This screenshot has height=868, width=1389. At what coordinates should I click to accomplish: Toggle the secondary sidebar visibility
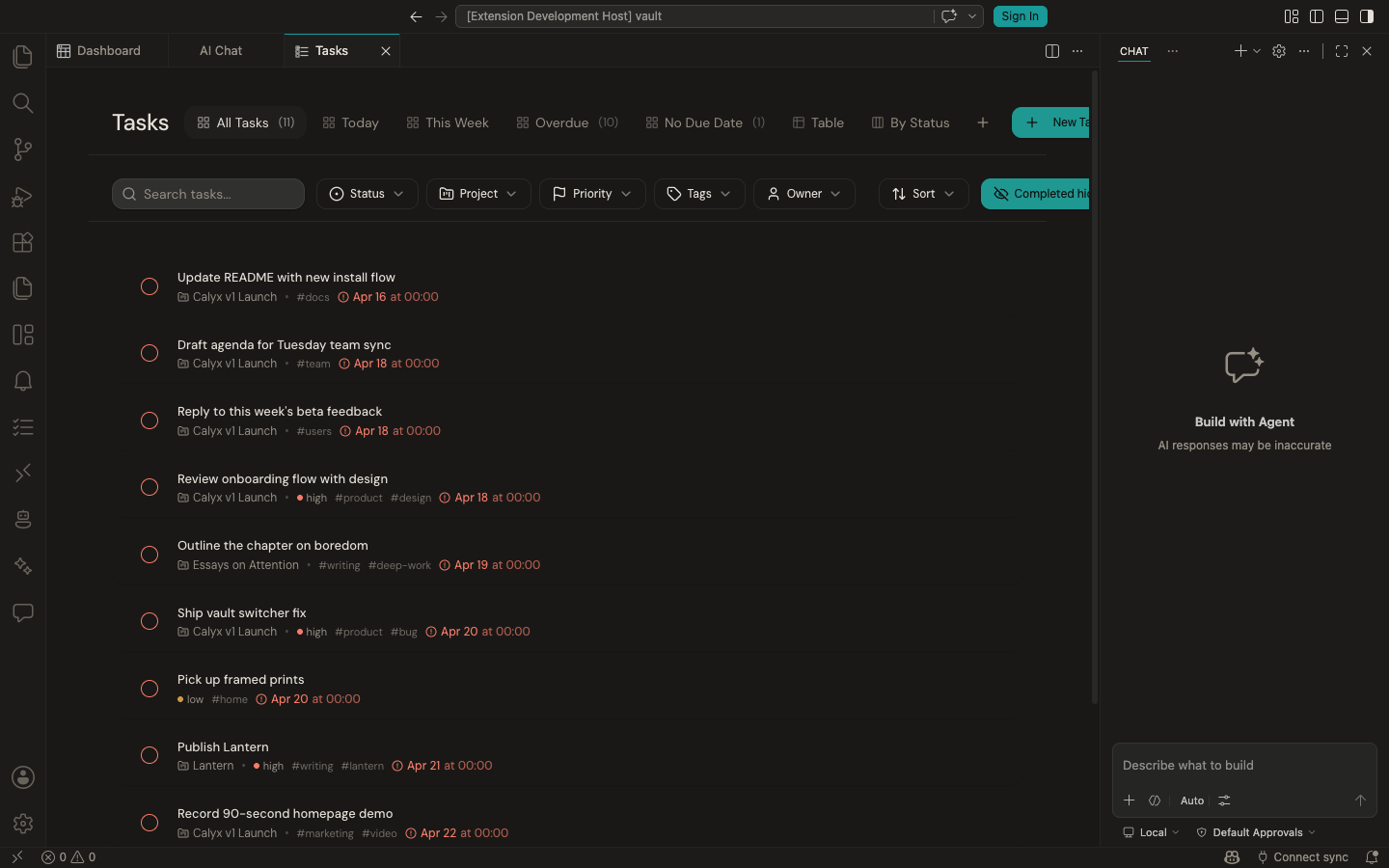click(1367, 16)
